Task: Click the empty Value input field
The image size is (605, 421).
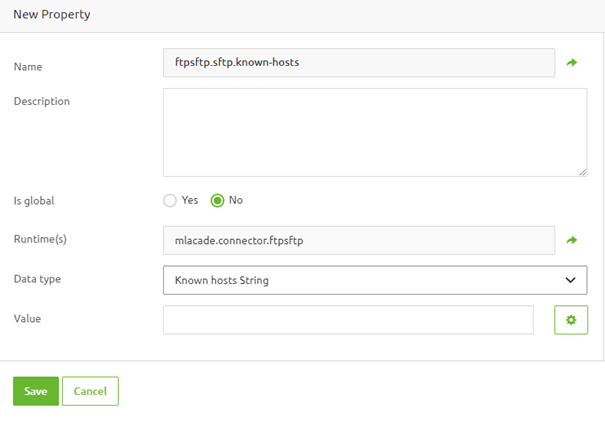Action: click(348, 320)
